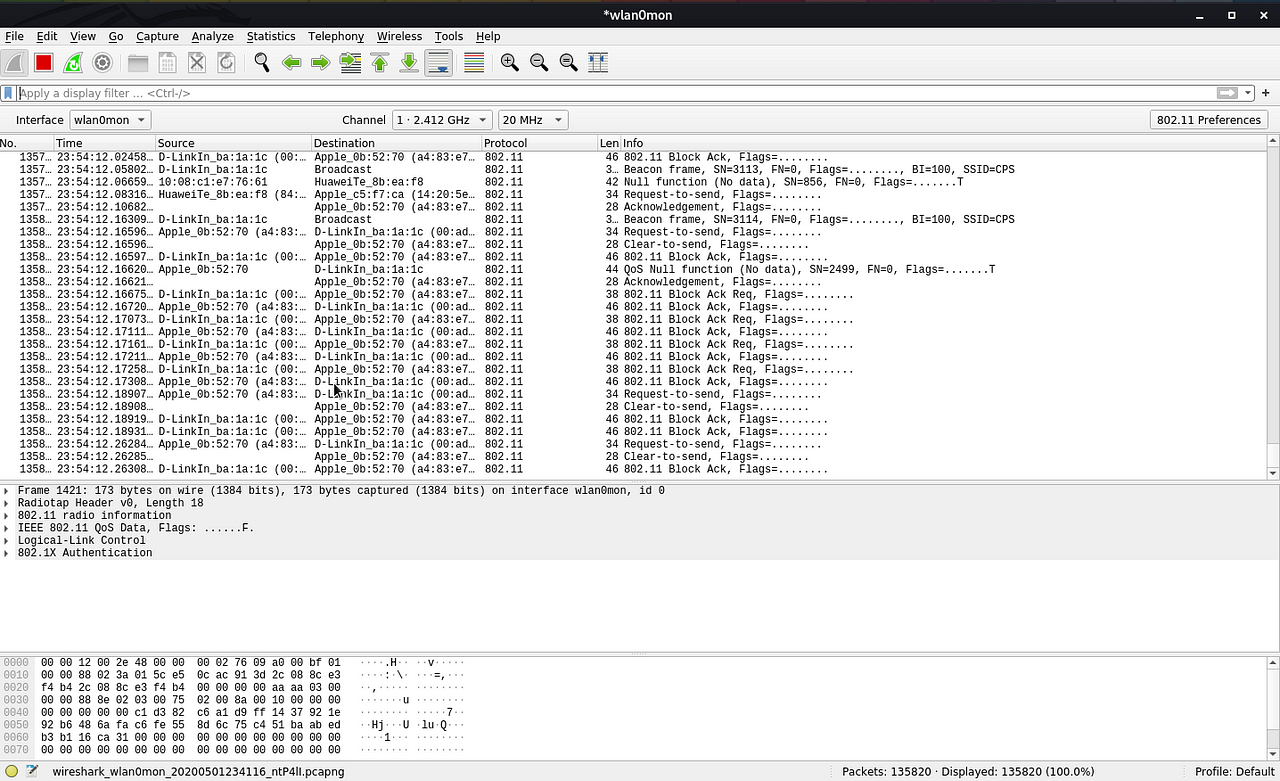Restart the current capture
This screenshot has width=1280, height=781.
click(x=73, y=62)
